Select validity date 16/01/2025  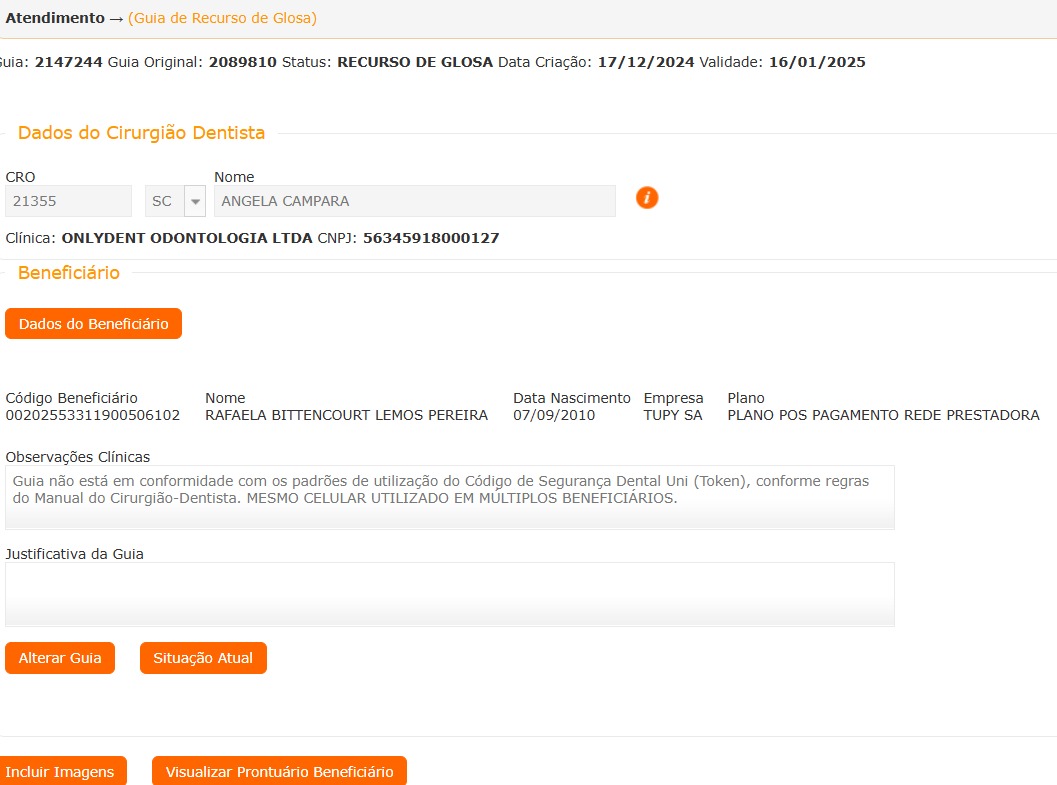(817, 62)
